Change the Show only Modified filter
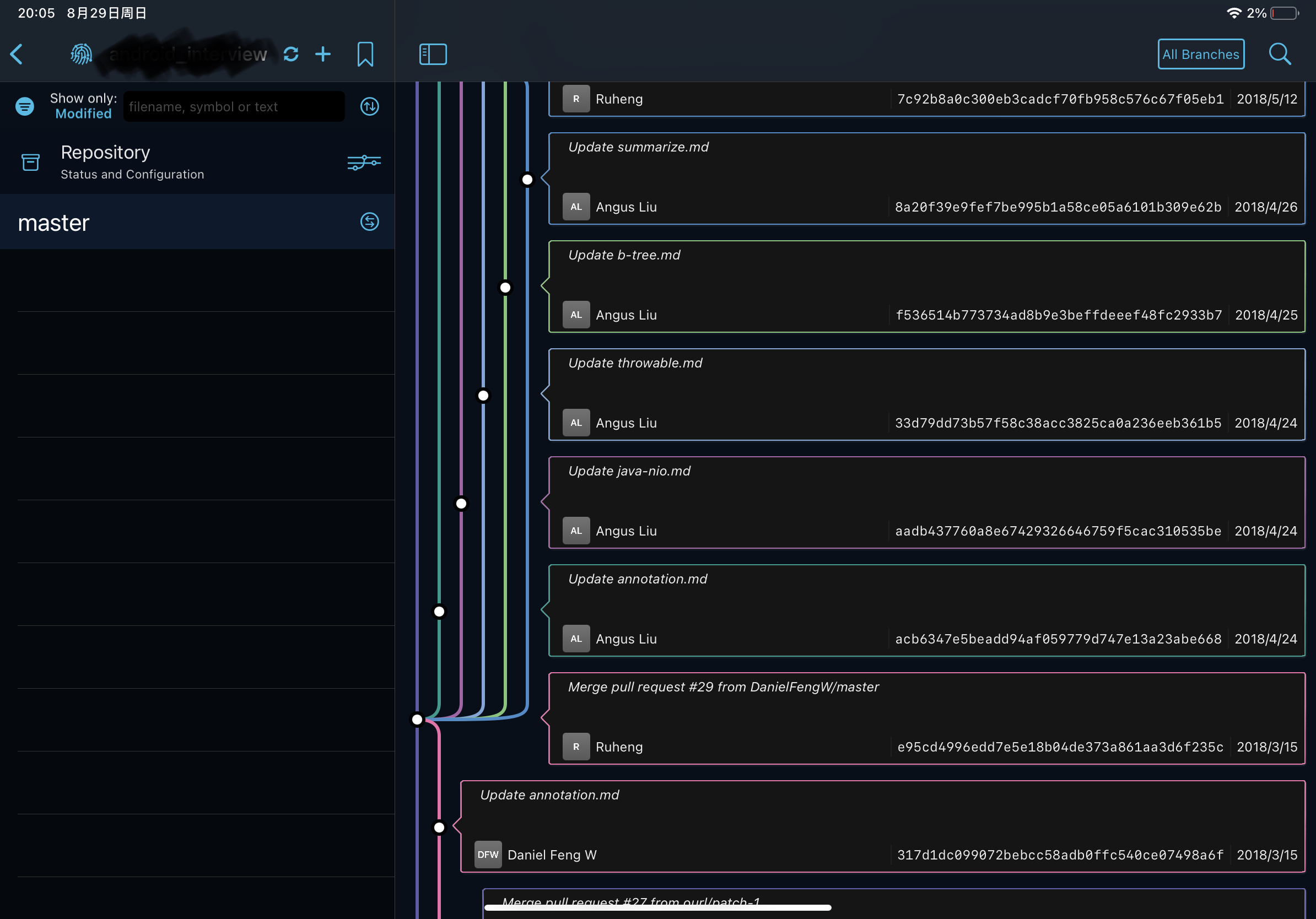Screen dimensions: 1316x919 [83, 113]
